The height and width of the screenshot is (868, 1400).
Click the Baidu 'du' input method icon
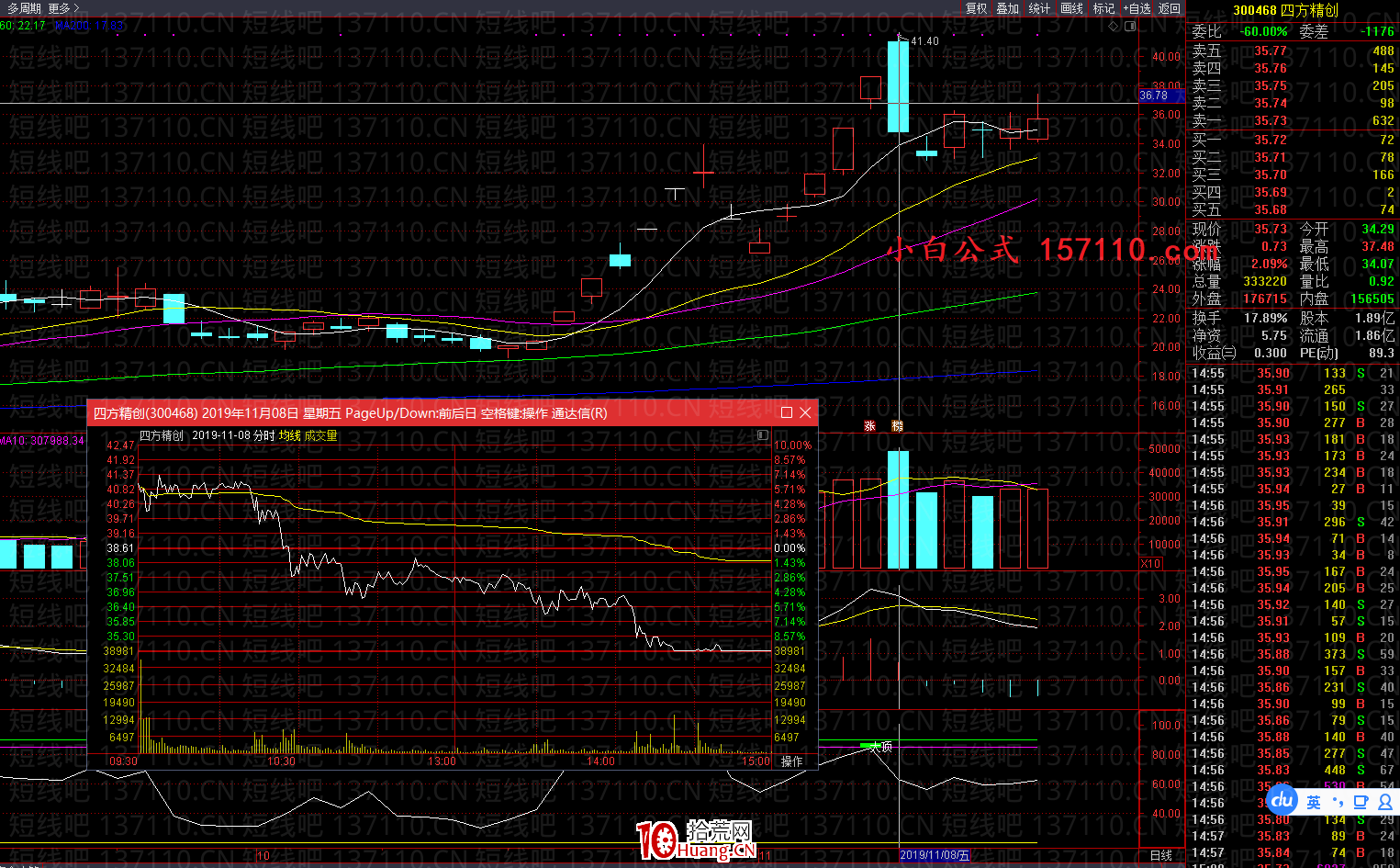point(1282,800)
